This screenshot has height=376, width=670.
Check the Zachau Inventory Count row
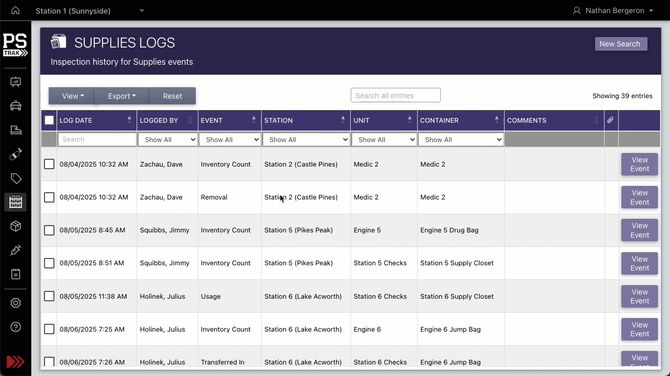49,164
